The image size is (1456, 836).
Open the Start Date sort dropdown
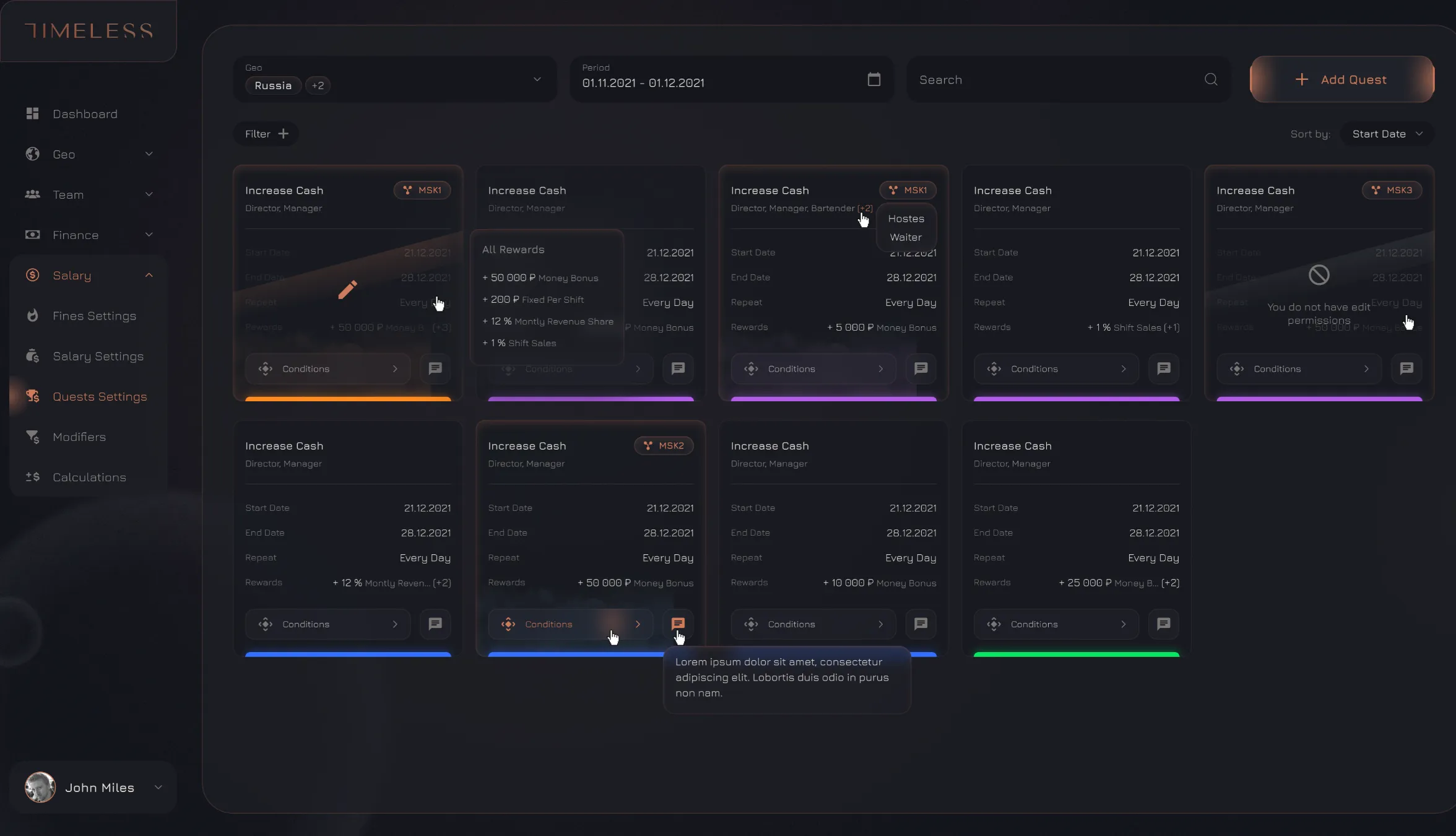(1387, 134)
